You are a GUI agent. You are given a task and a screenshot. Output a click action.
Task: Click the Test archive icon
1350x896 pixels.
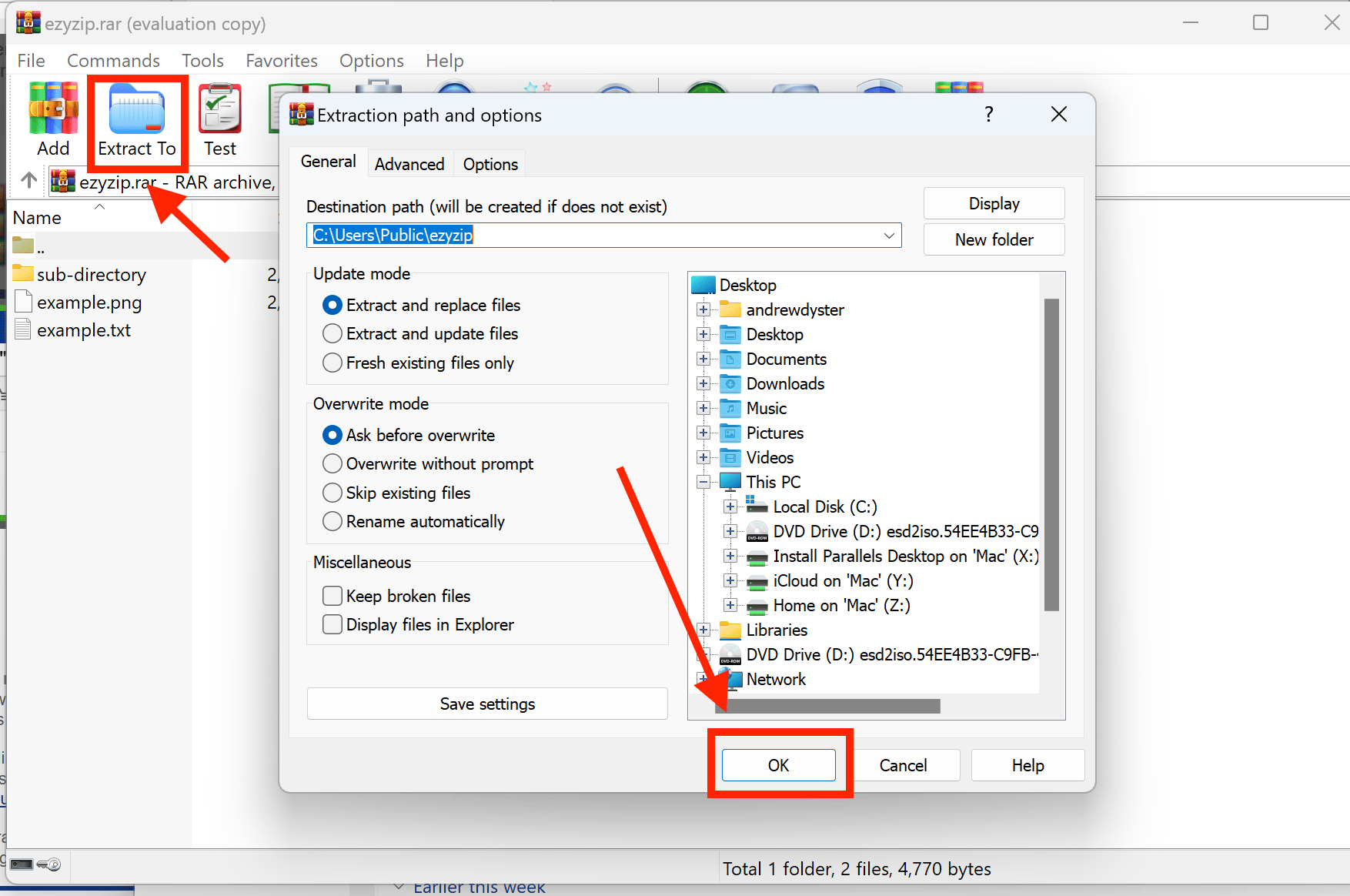click(x=220, y=108)
